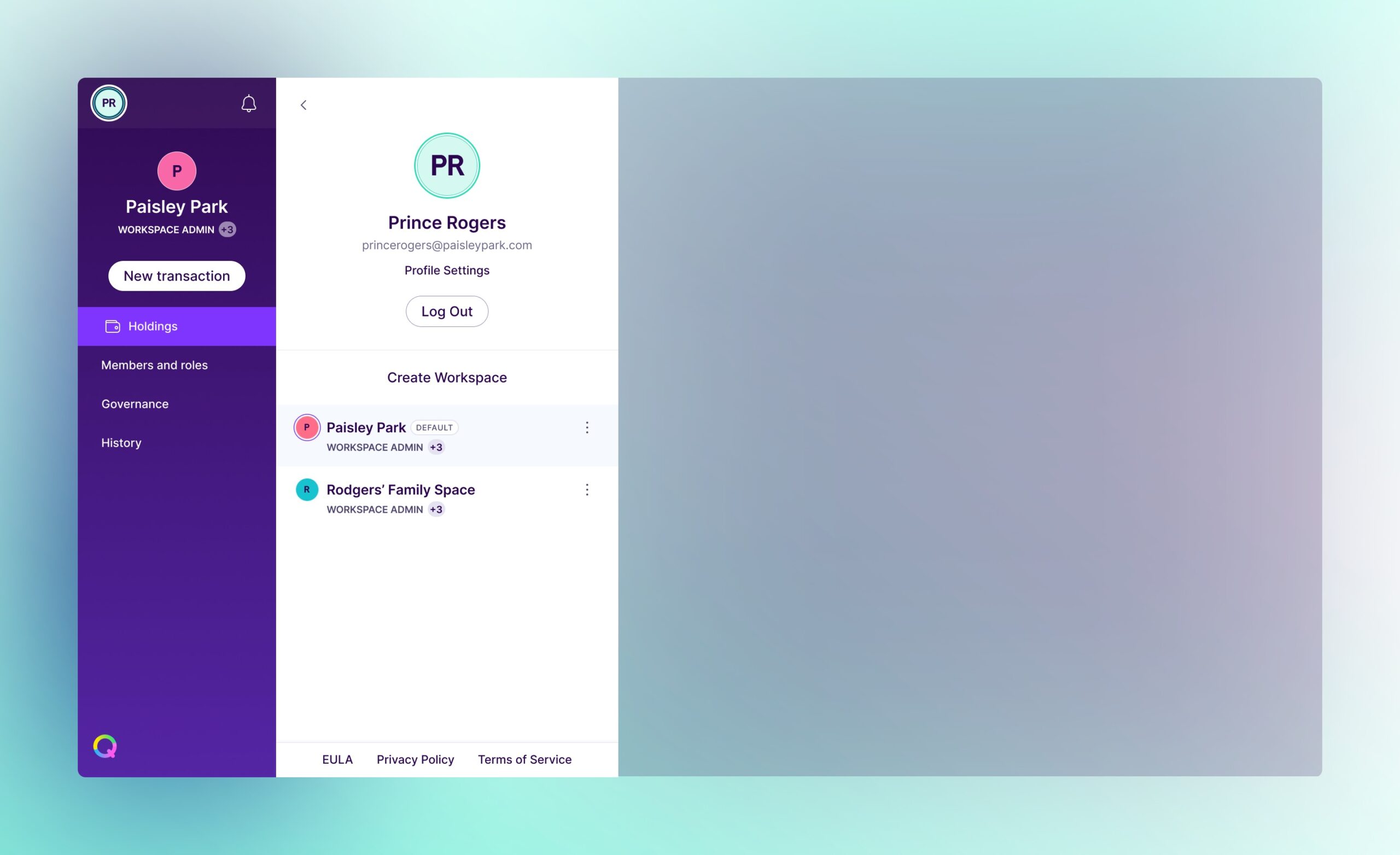This screenshot has height=855, width=1400.
Task: Click the Log Out button
Action: pos(446,310)
